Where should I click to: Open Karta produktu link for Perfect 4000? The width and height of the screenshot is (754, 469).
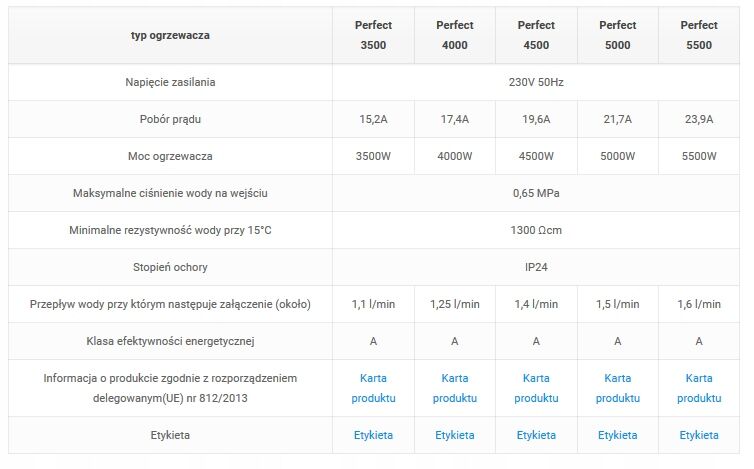pos(455,388)
